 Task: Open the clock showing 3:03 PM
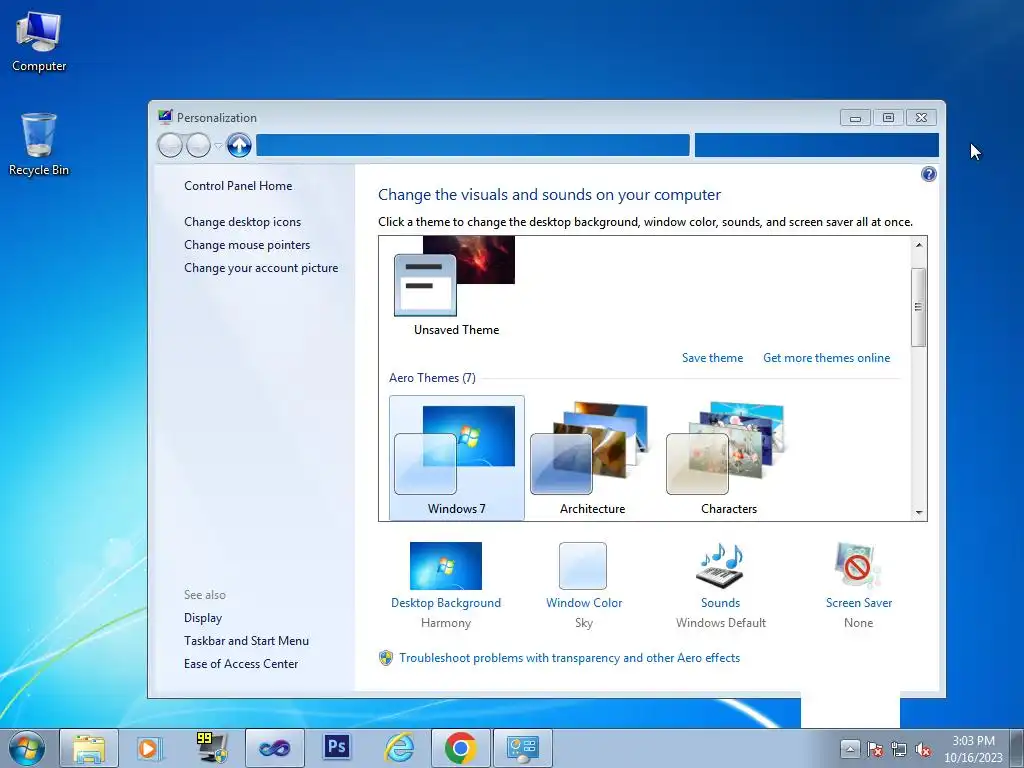tap(973, 749)
